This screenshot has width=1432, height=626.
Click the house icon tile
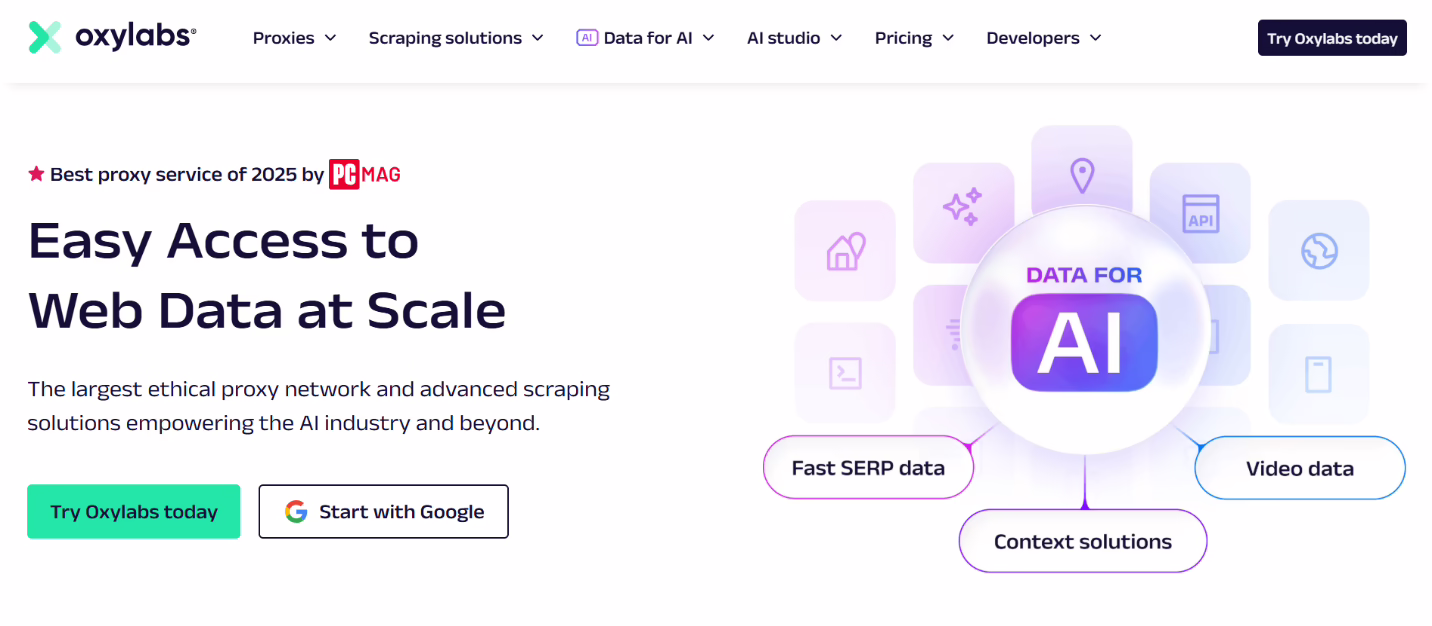[x=844, y=250]
